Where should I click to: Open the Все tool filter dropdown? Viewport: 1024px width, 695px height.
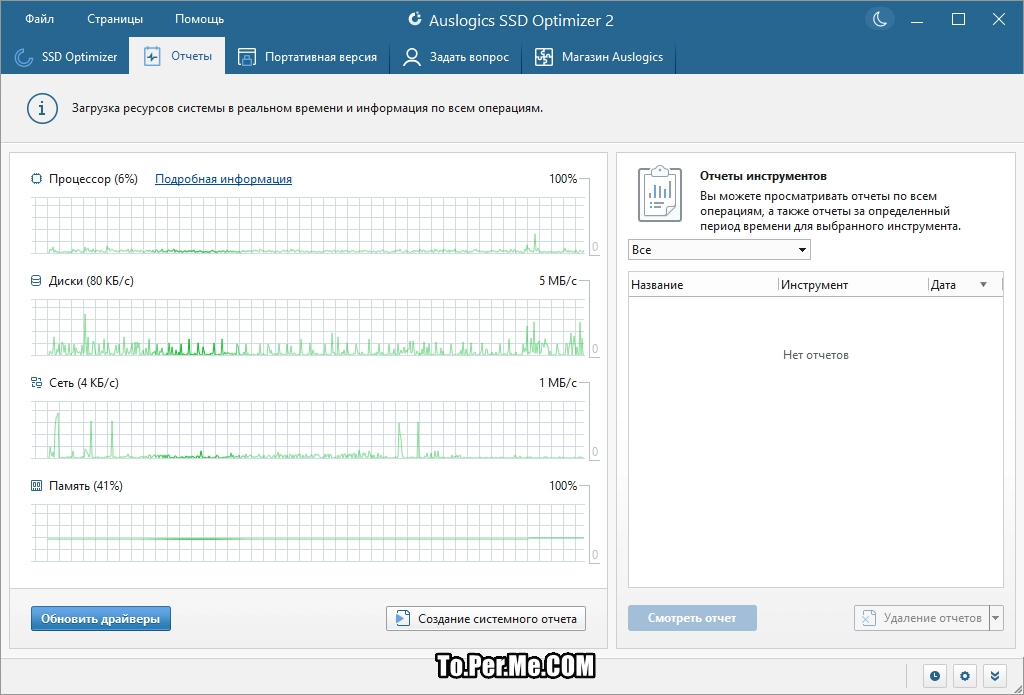coord(719,250)
